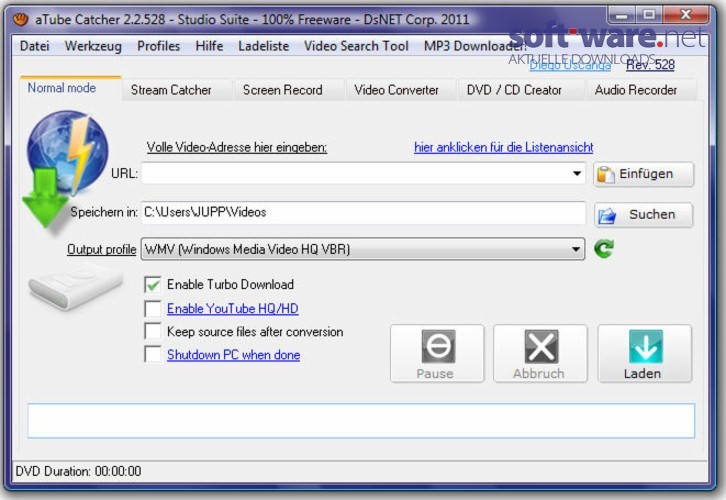Click the empty download status list box
Screen dimensions: 726x500
point(361,420)
